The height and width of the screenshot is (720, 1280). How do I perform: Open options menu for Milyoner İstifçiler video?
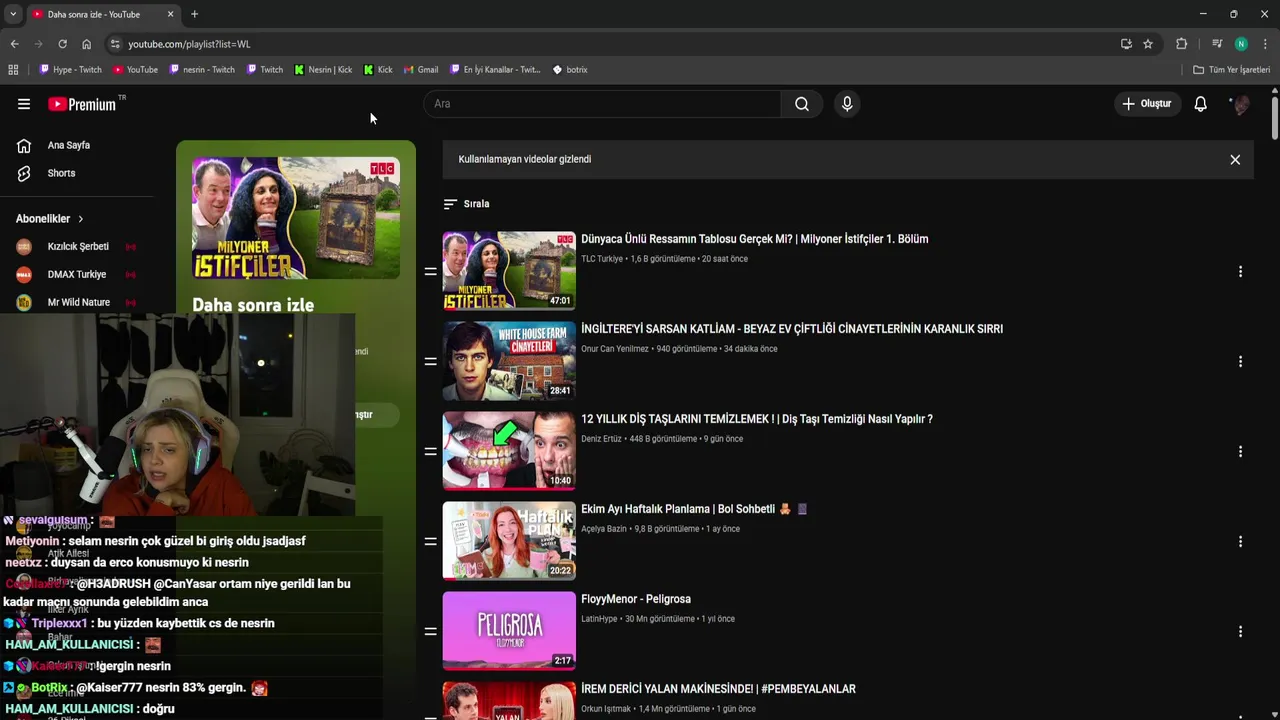tap(1240, 272)
